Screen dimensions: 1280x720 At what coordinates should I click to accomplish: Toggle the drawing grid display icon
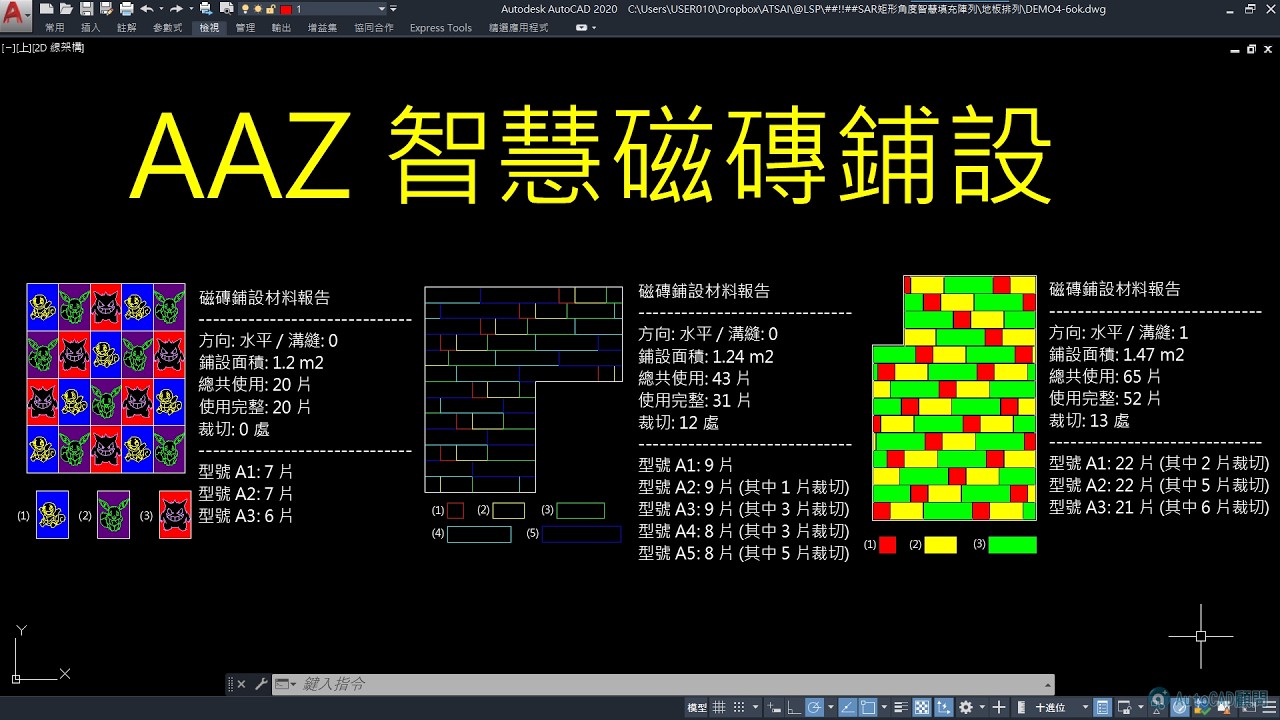719,707
